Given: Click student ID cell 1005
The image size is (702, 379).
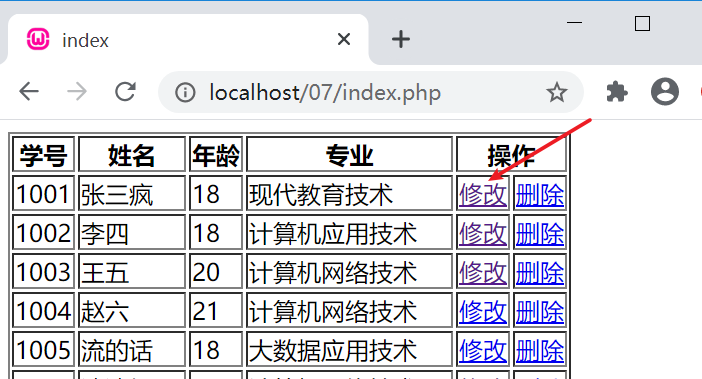Looking at the screenshot, I should point(43,349).
